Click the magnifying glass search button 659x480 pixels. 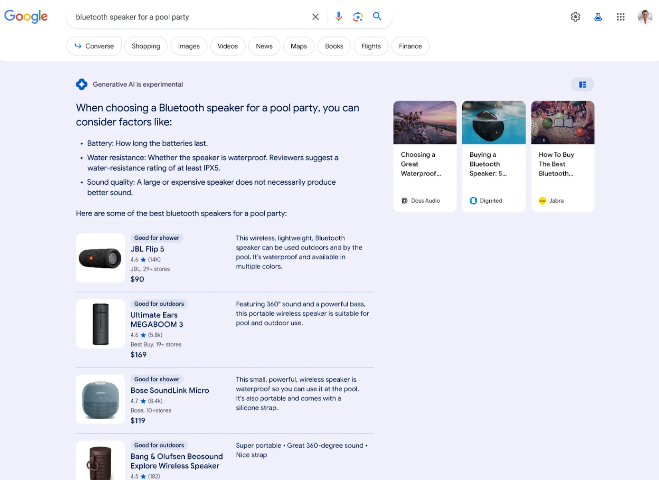click(377, 17)
